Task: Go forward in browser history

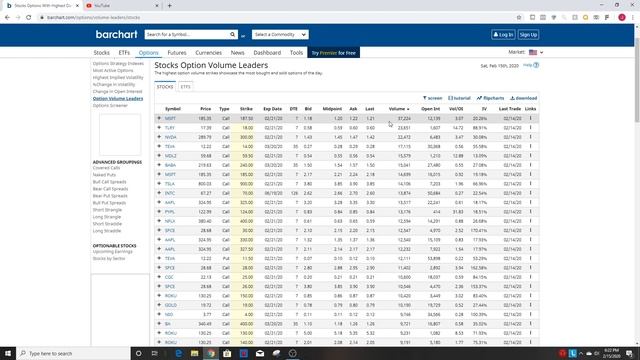Action: pos(18,18)
